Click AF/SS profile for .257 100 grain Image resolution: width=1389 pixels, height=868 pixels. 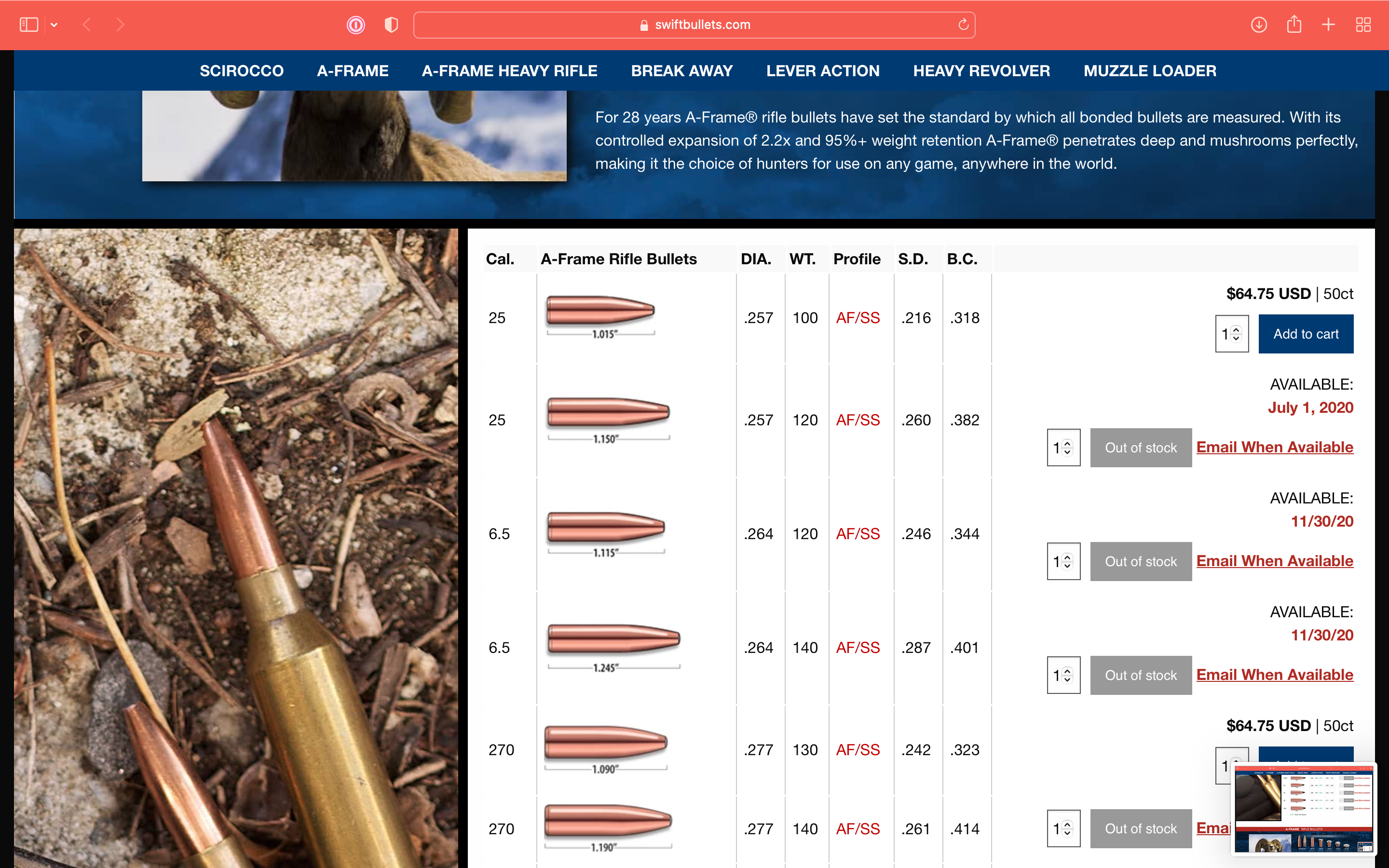(x=858, y=318)
